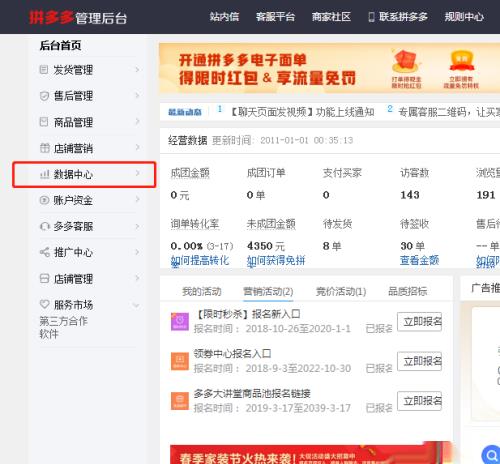Screen dimensions: 500x464
Task: Click the orange 多多大讲堂 activity icon
Action: tap(180, 401)
